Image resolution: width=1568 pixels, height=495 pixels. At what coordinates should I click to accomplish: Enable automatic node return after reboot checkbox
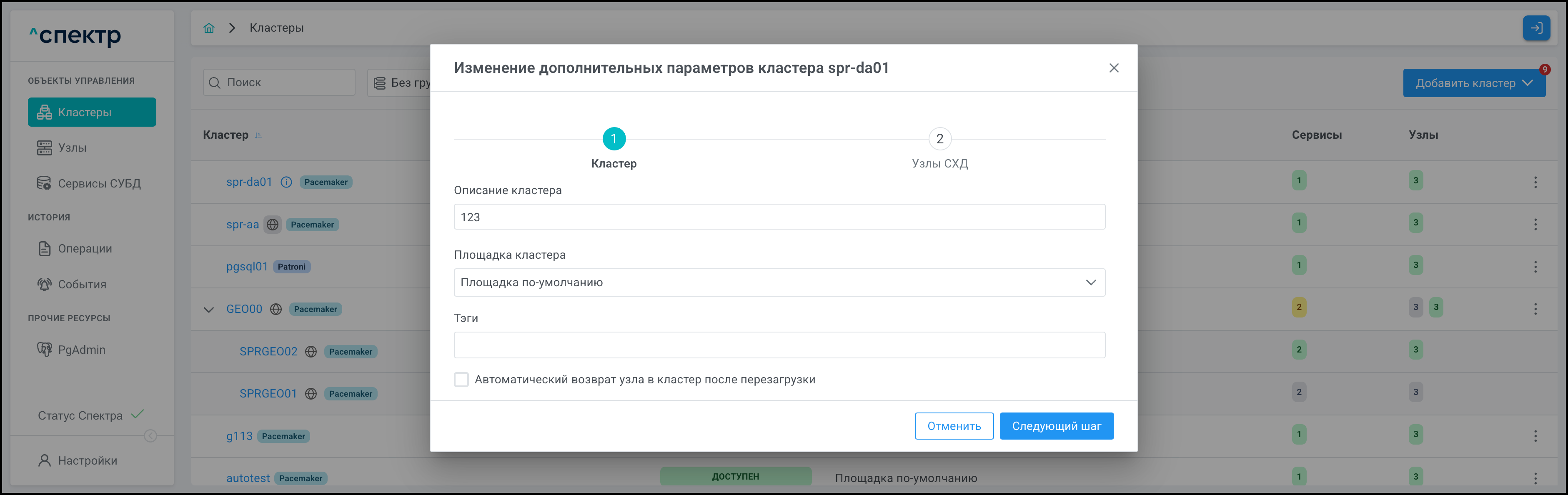(x=461, y=380)
